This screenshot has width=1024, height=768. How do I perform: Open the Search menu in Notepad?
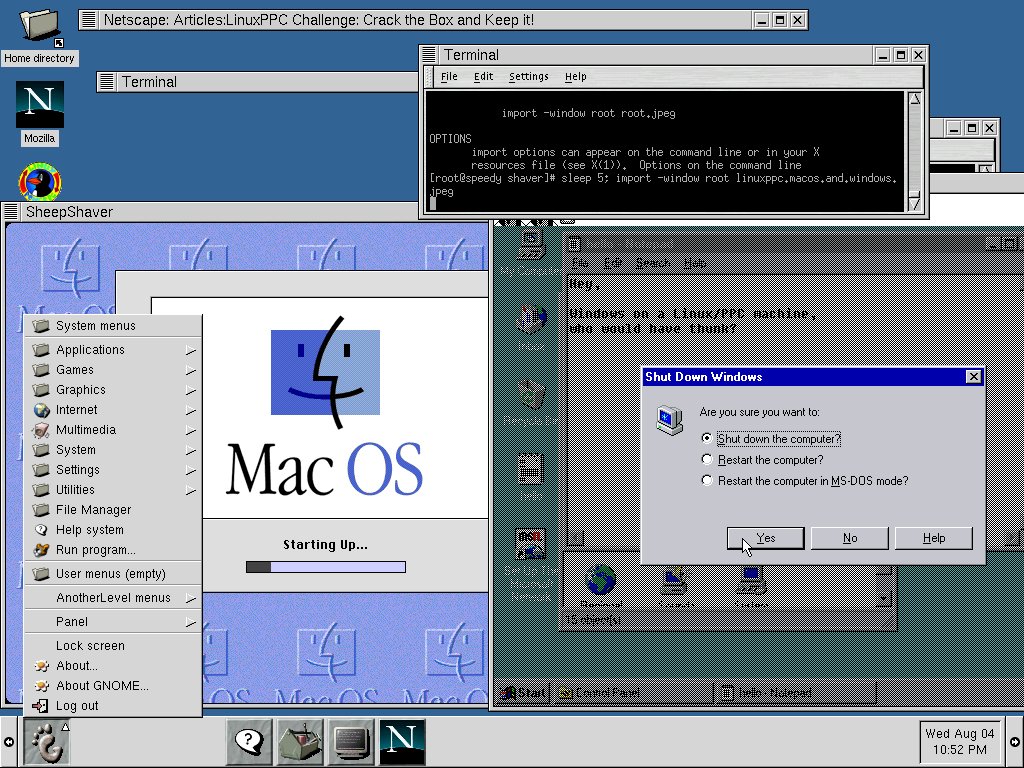coord(652,263)
